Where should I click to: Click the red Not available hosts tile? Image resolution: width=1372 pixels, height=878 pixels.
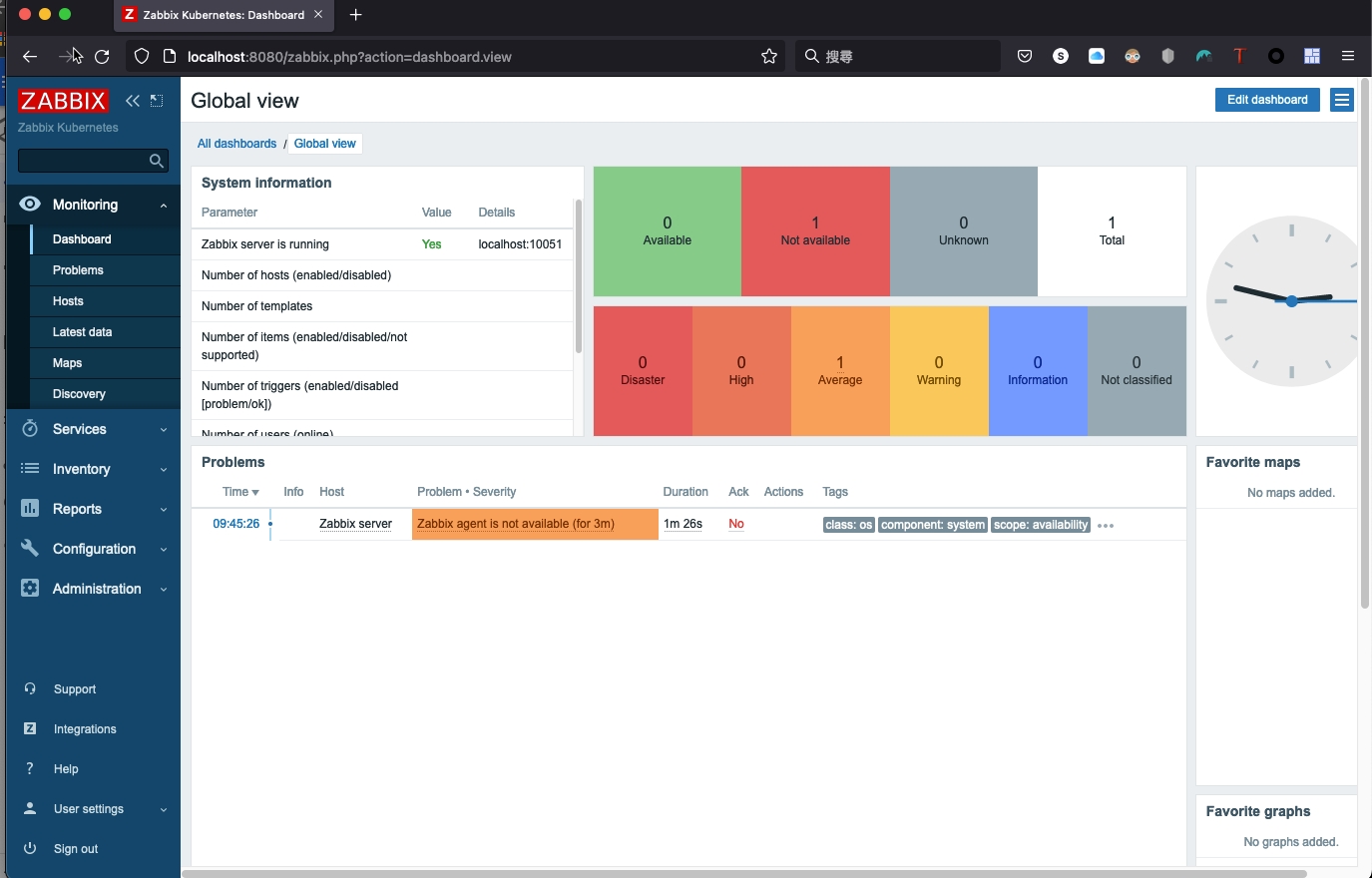coord(815,231)
